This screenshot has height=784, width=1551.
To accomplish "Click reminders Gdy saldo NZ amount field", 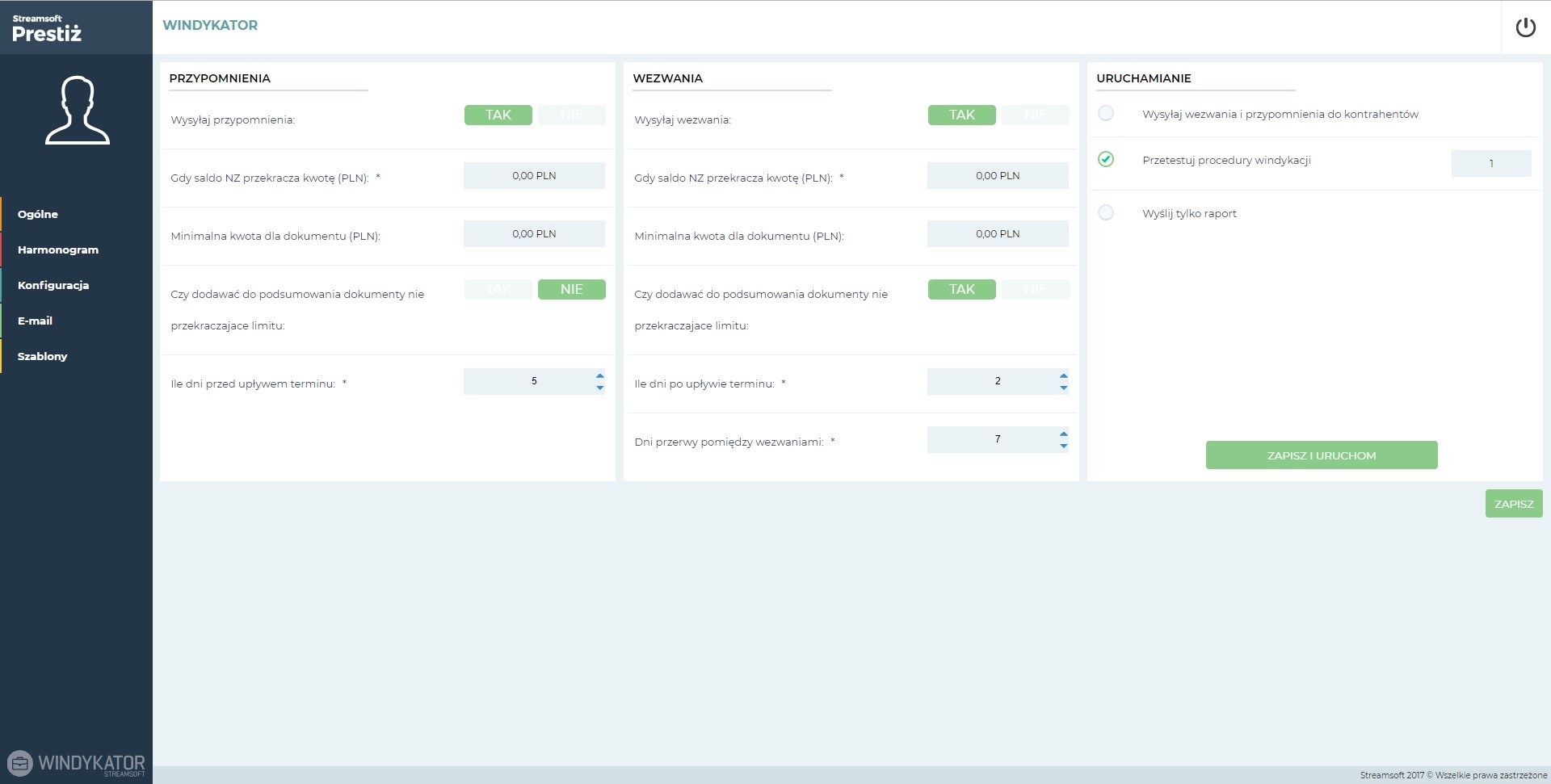I will tap(534, 176).
